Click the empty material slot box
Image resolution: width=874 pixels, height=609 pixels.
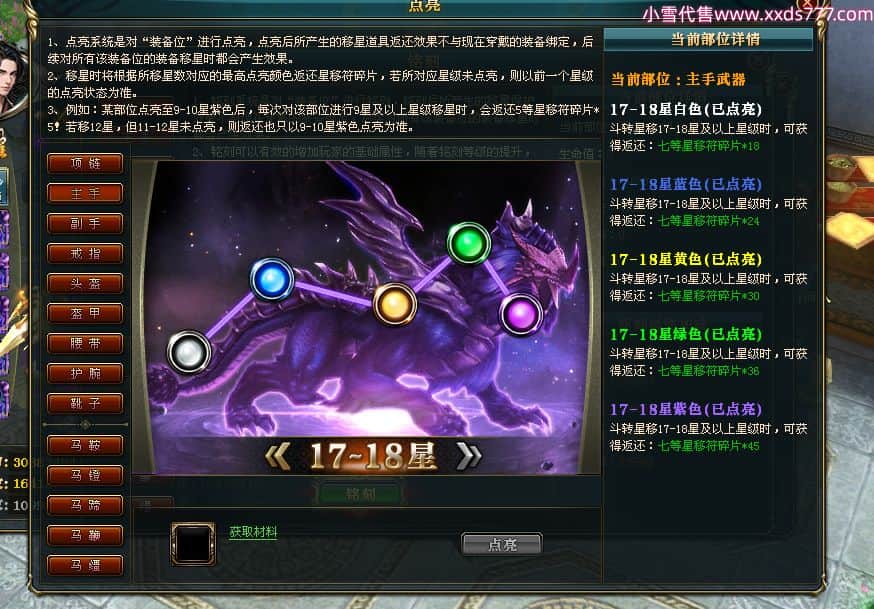pos(193,544)
